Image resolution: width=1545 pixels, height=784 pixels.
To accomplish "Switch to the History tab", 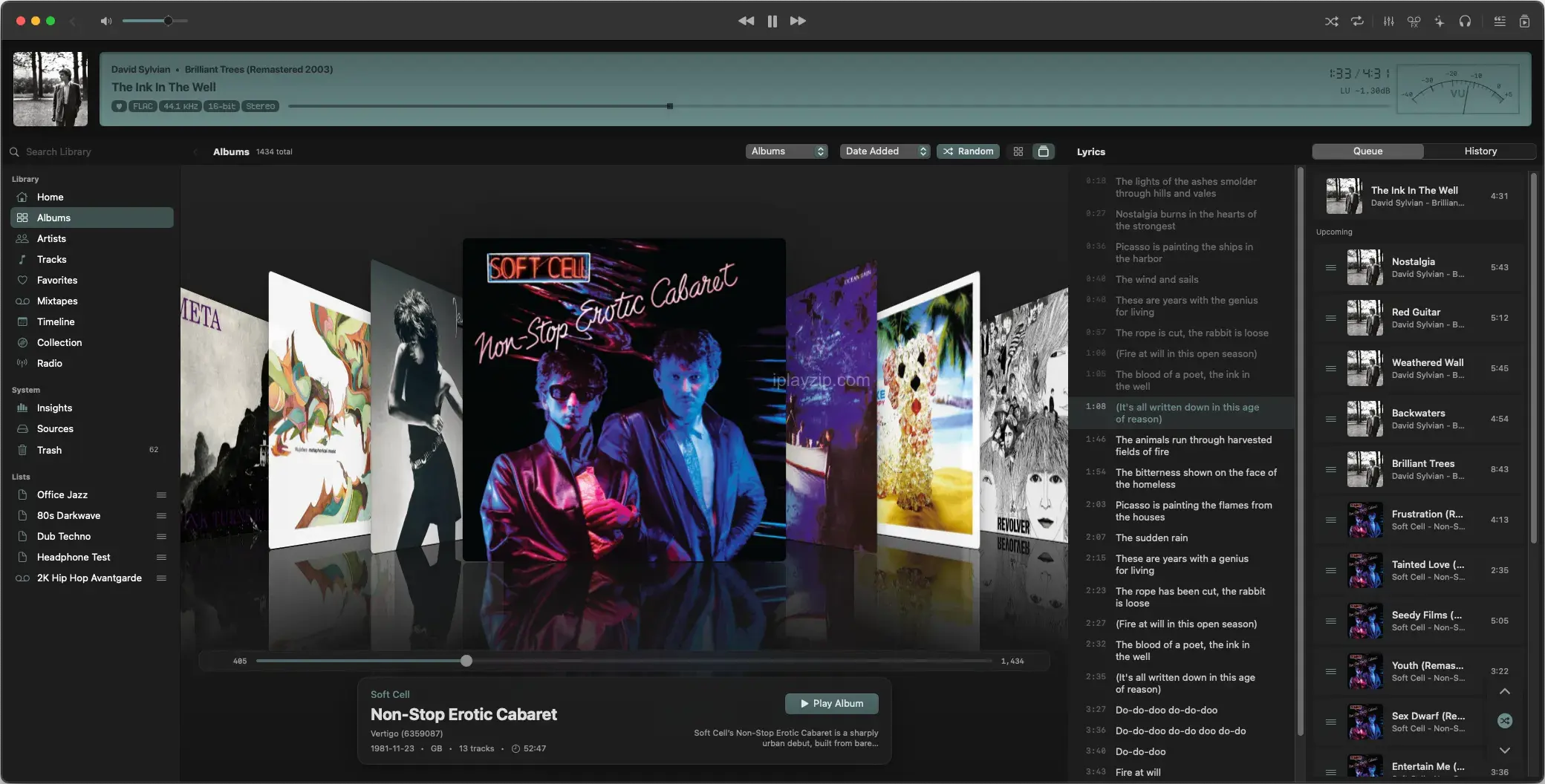I will (x=1480, y=151).
